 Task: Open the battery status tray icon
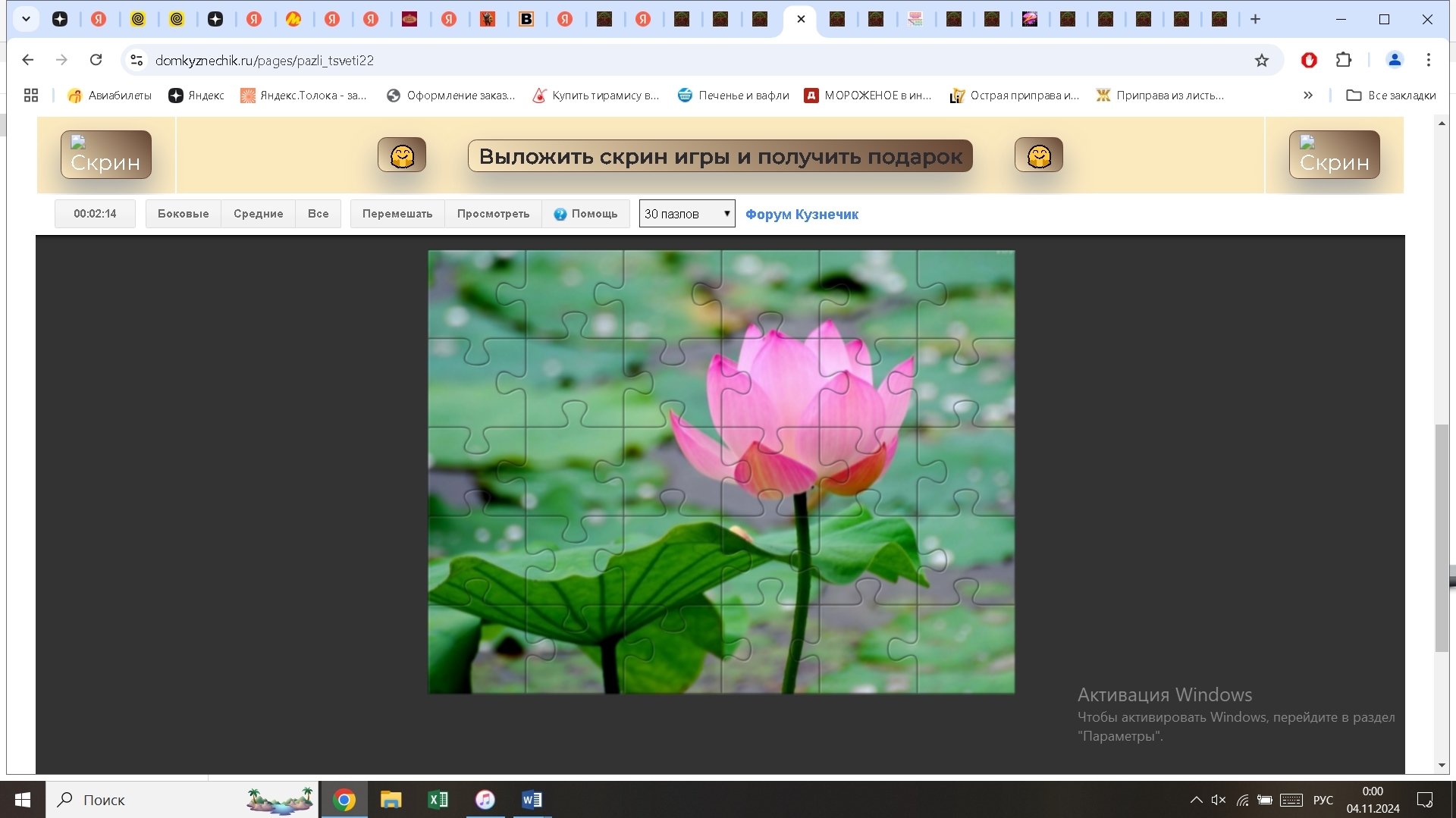coord(1265,800)
